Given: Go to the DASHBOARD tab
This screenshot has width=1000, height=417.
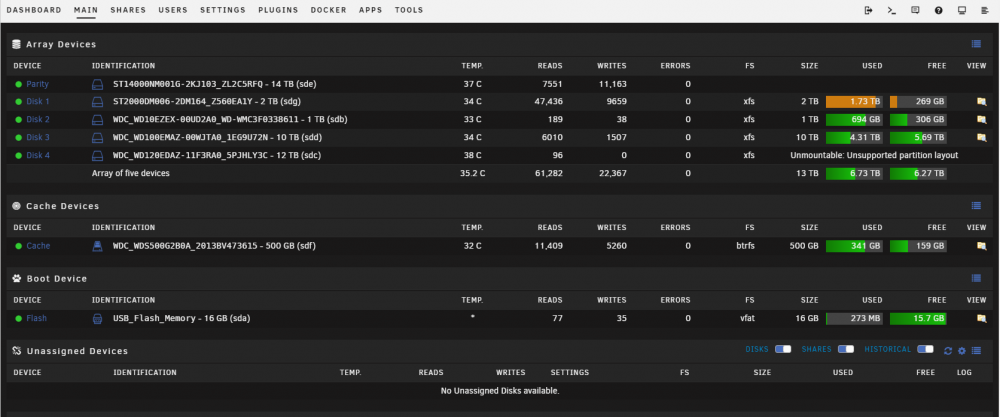Looking at the screenshot, I should (34, 10).
